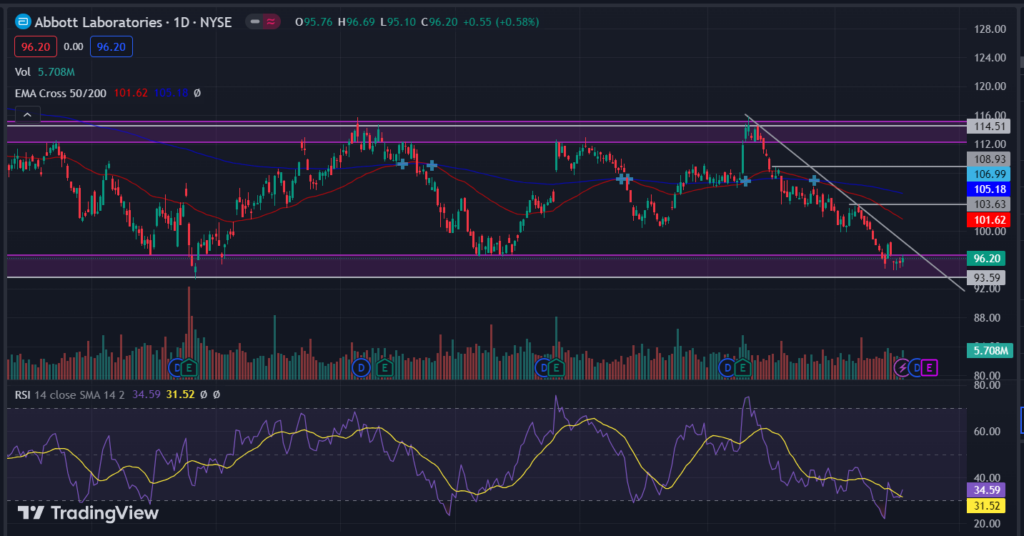The image size is (1024, 536).
Task: Click the ∅ symbol in EMA Cross legend
Action: (197, 93)
